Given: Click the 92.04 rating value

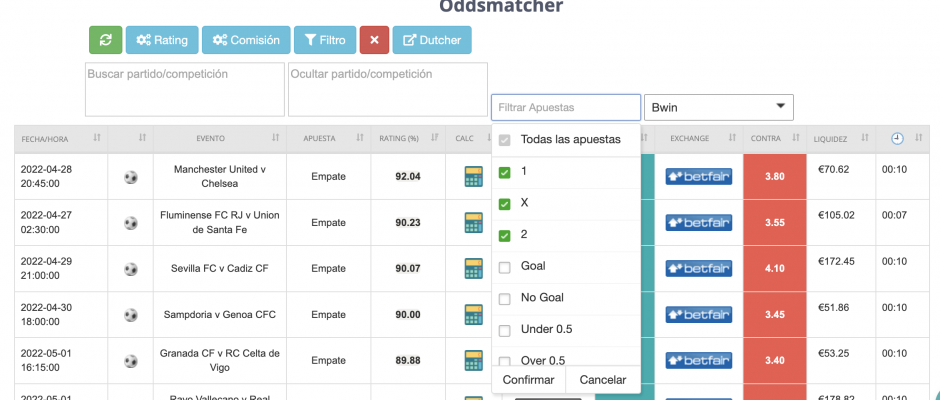Looking at the screenshot, I should point(408,177).
